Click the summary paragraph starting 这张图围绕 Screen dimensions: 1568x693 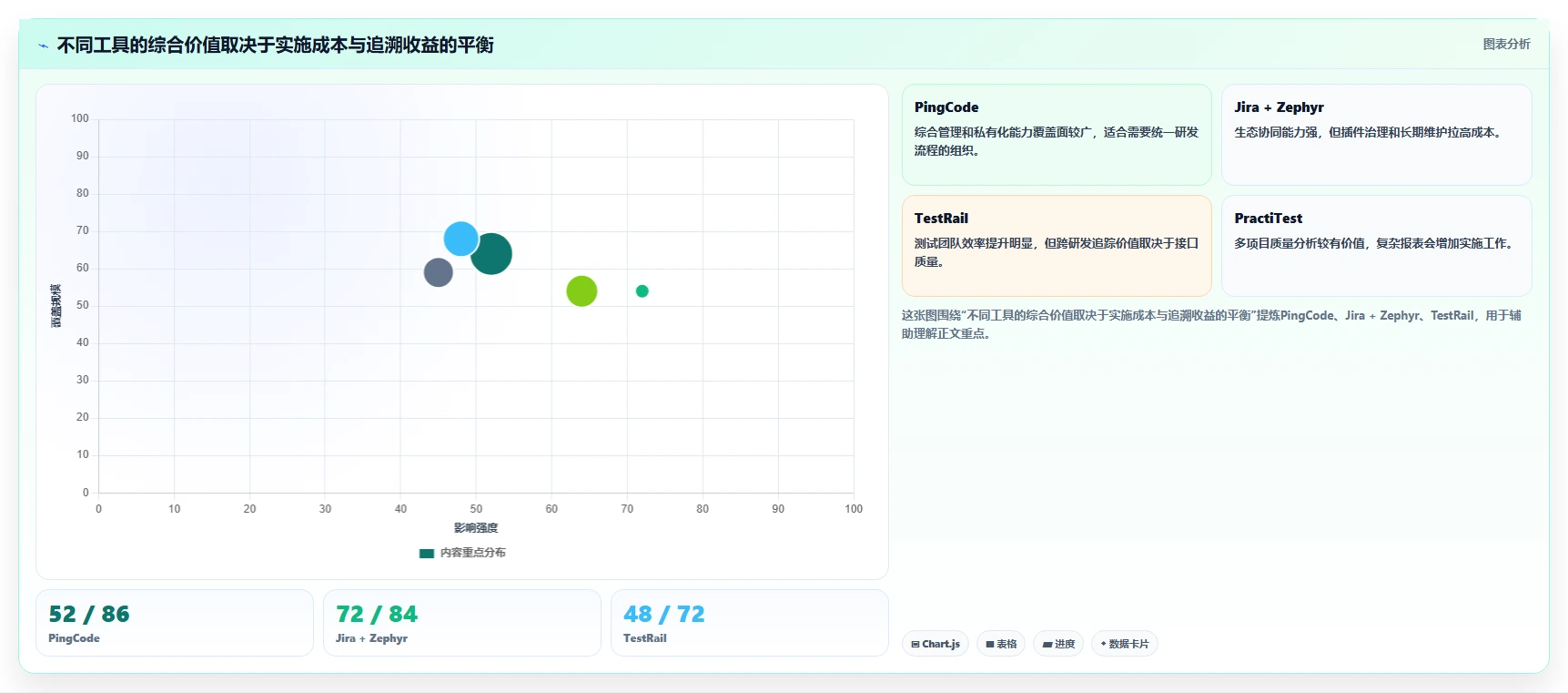[x=1211, y=324]
